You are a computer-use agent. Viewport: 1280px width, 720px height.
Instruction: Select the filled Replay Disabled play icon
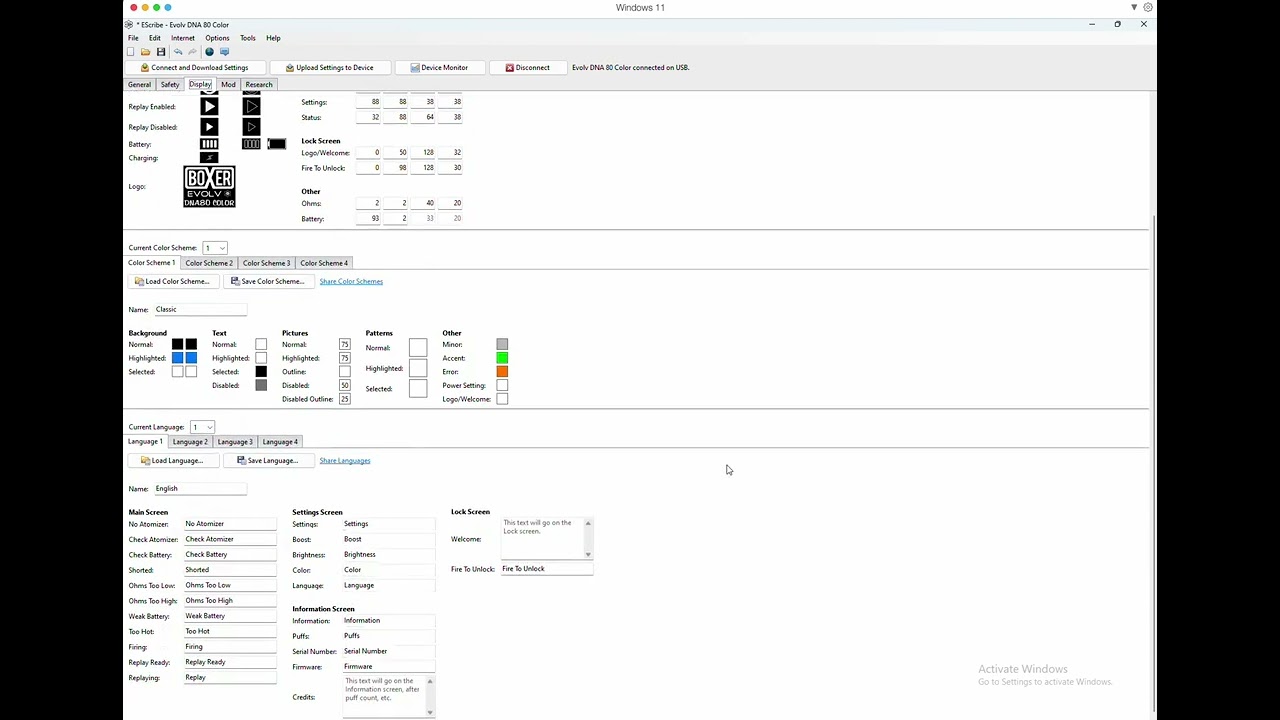click(x=209, y=127)
